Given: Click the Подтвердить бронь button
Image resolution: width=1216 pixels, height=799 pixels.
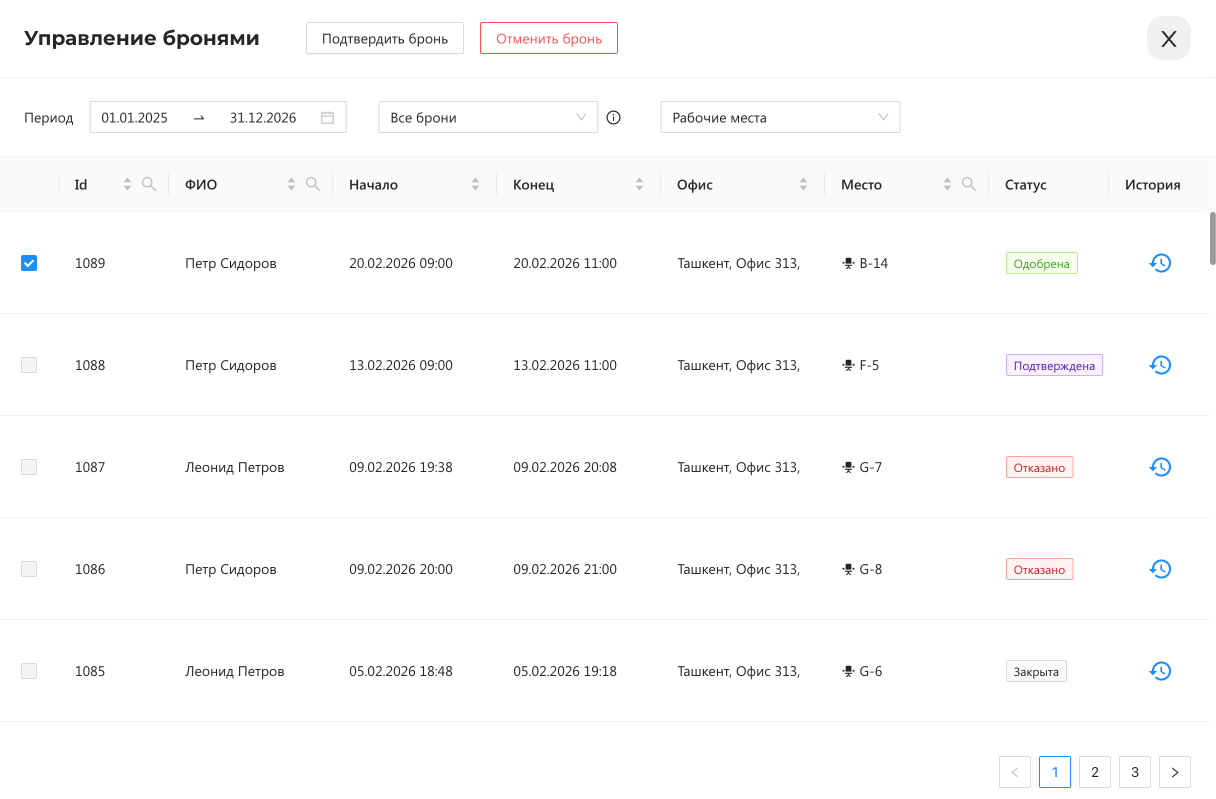Looking at the screenshot, I should [x=384, y=39].
